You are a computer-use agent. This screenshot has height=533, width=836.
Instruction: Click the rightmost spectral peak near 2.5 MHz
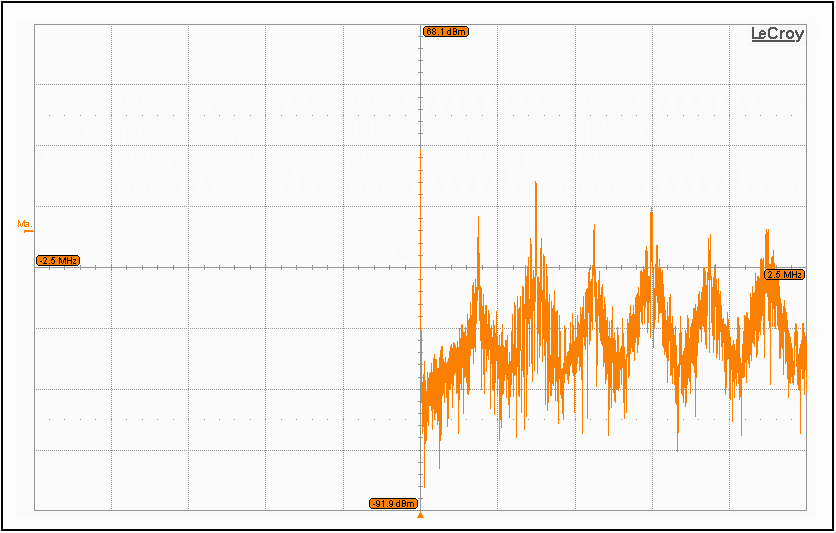[x=767, y=232]
